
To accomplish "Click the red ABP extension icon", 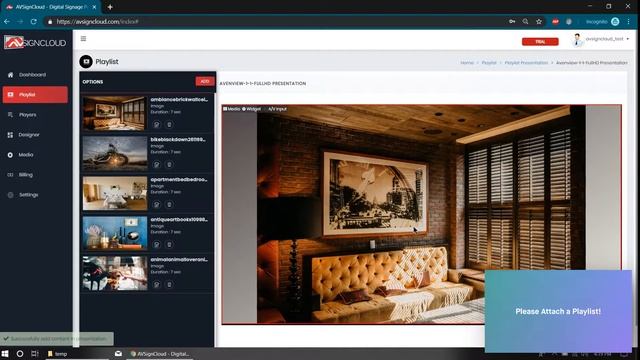I will [555, 22].
